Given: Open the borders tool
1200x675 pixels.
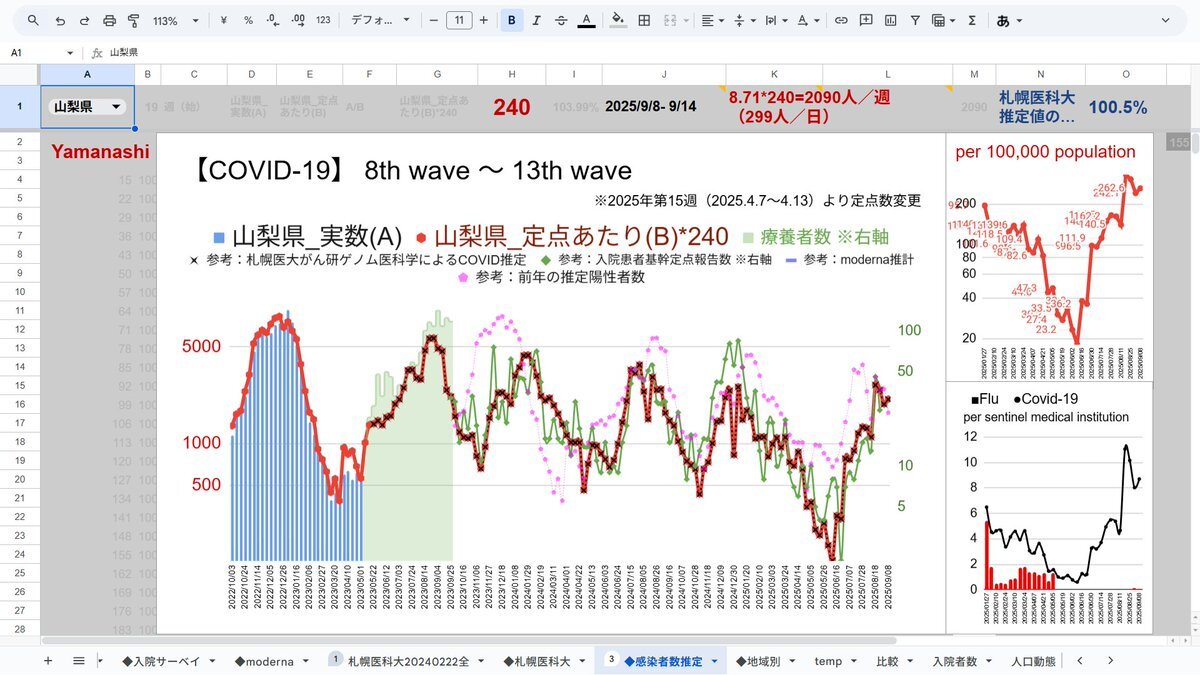Looking at the screenshot, I should point(644,20).
